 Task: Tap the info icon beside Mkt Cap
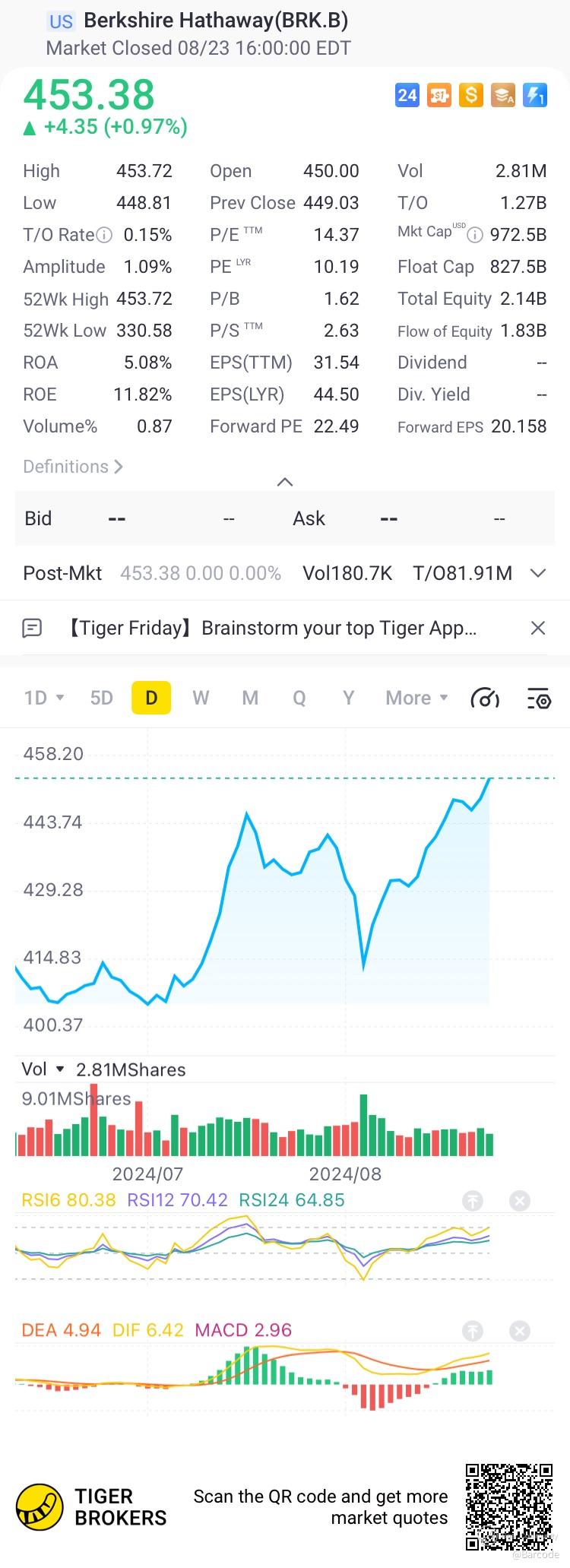475,235
